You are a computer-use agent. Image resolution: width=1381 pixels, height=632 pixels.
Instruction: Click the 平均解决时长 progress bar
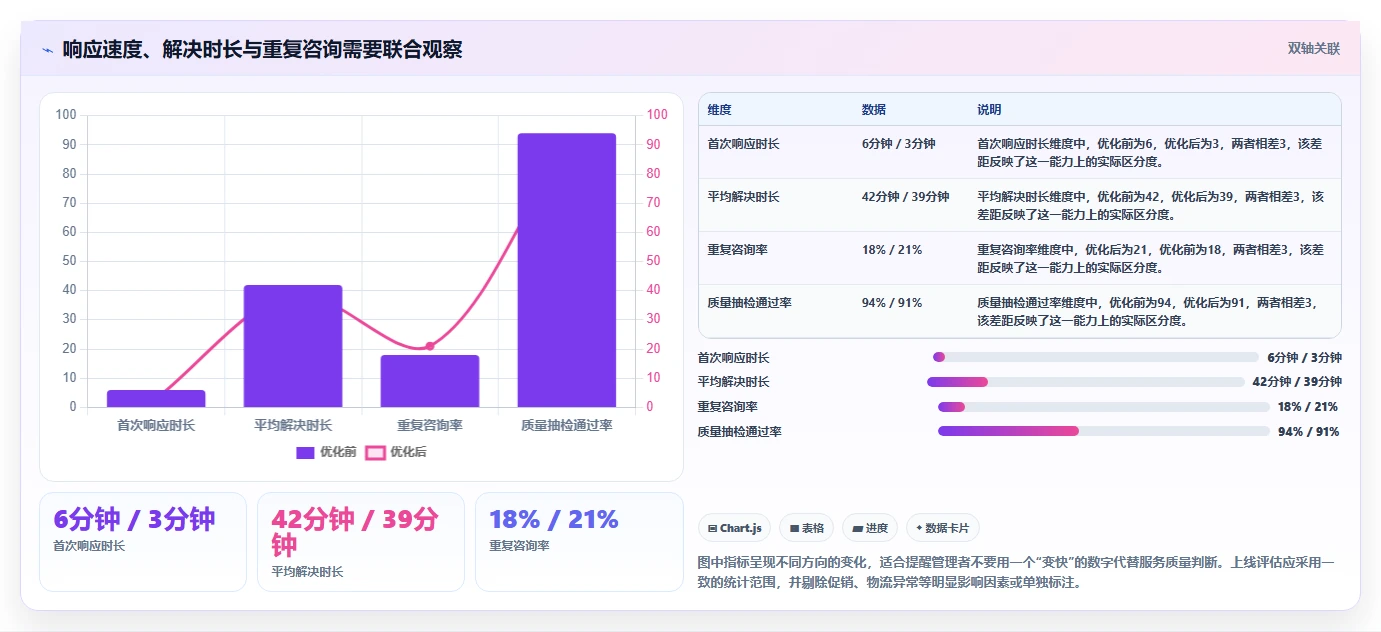(1085, 381)
